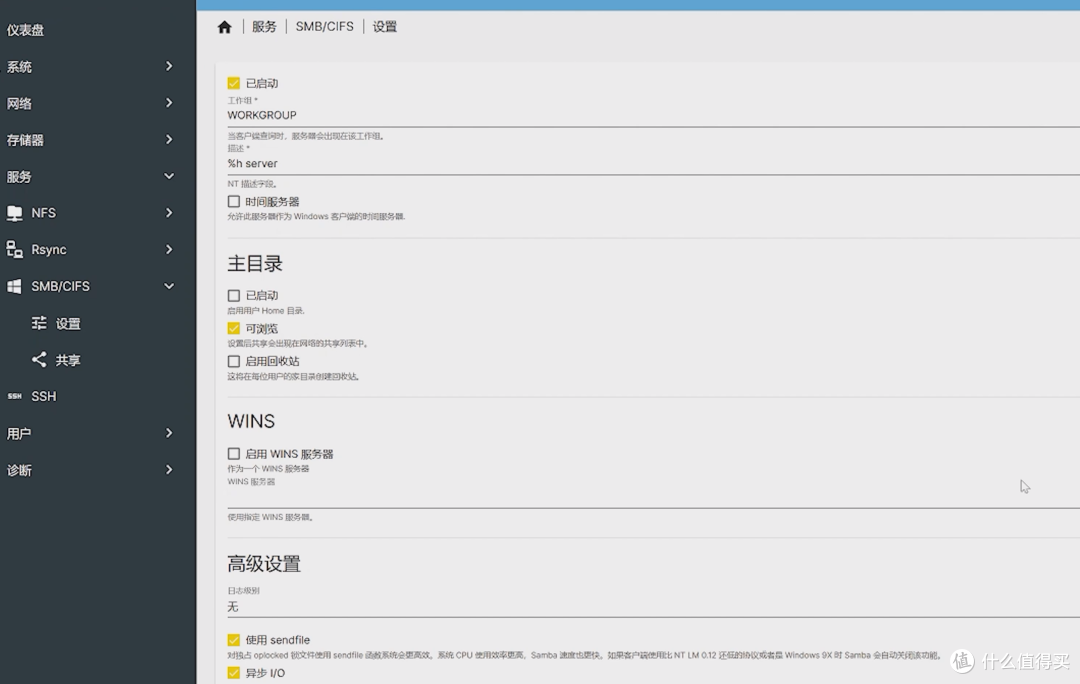Expand the NFS submenu chevron
1080x684 pixels.
[169, 213]
